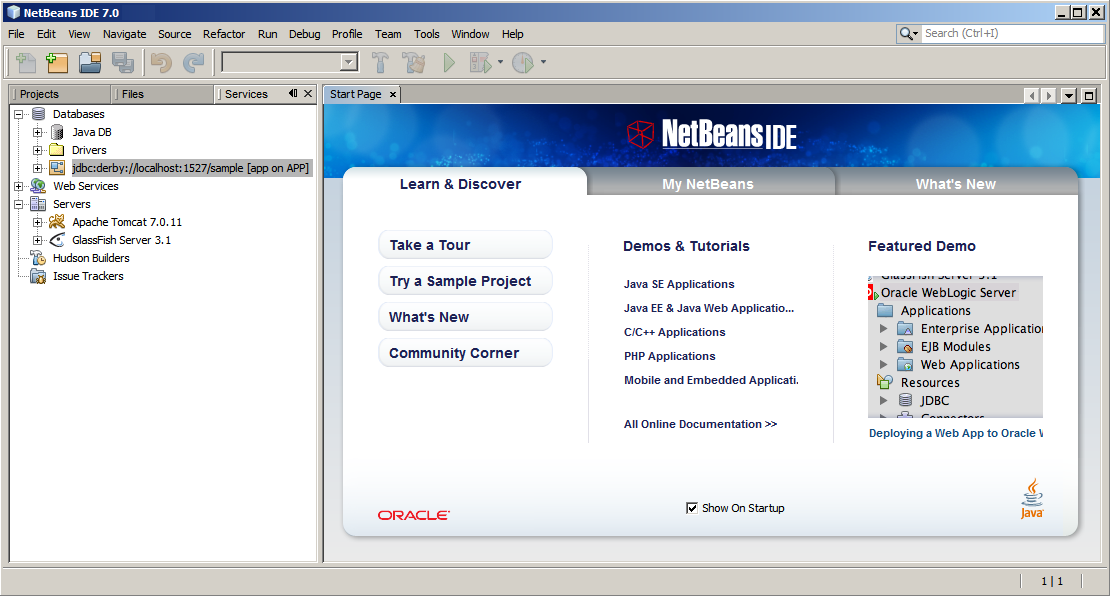Click the New File toolbar icon

coord(25,63)
